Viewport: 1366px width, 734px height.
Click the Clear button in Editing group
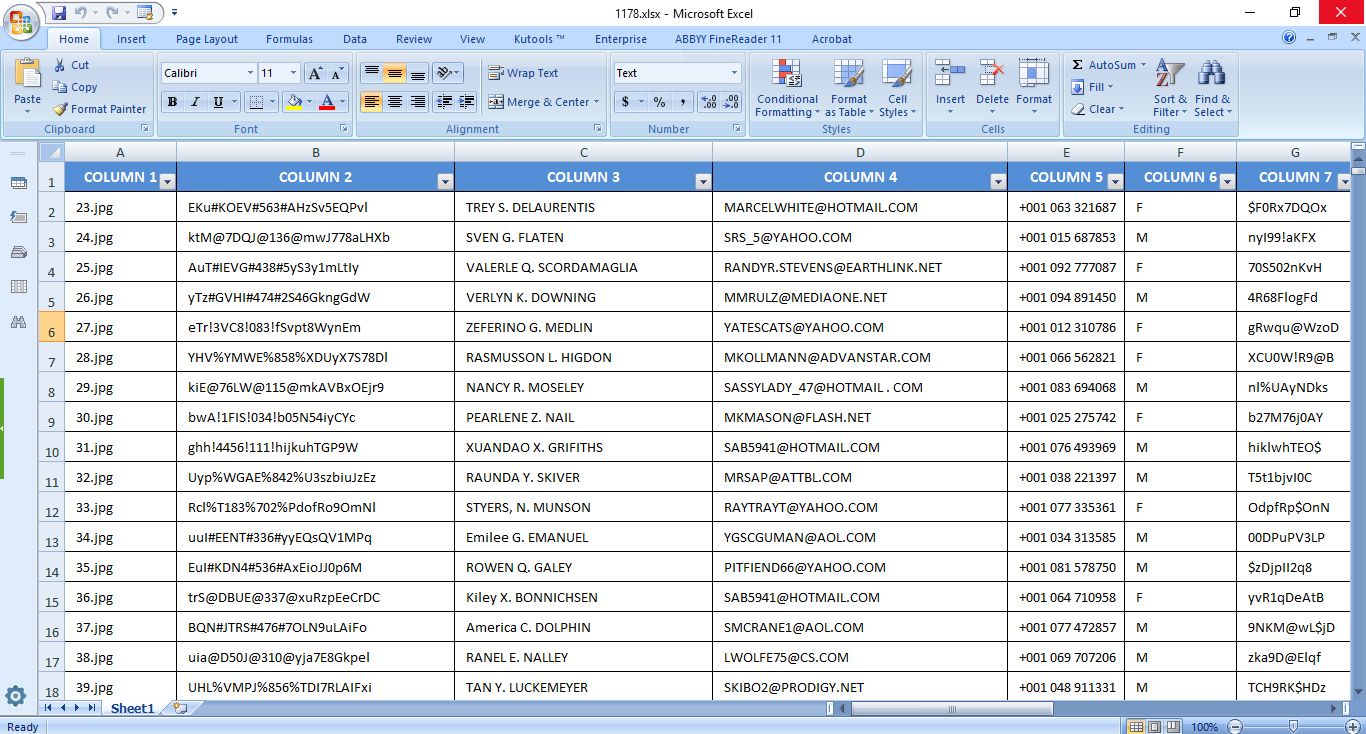[x=1098, y=109]
